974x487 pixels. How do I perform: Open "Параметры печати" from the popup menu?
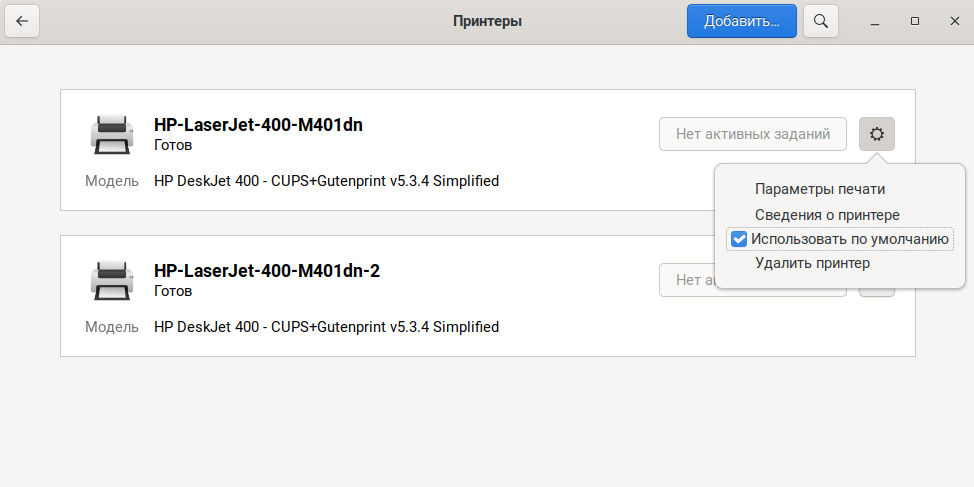[x=820, y=189]
